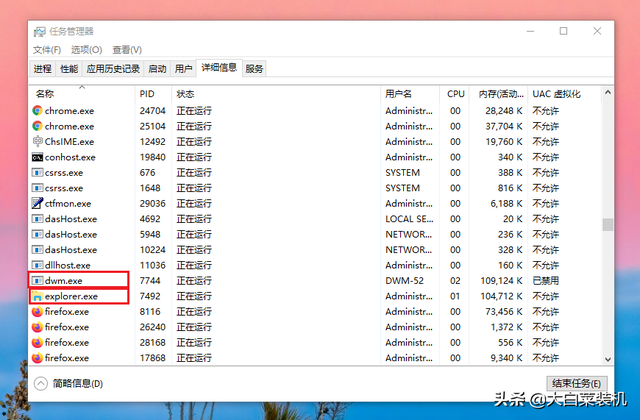Click the dasHost.exe icon for PID 10224

pos(37,250)
